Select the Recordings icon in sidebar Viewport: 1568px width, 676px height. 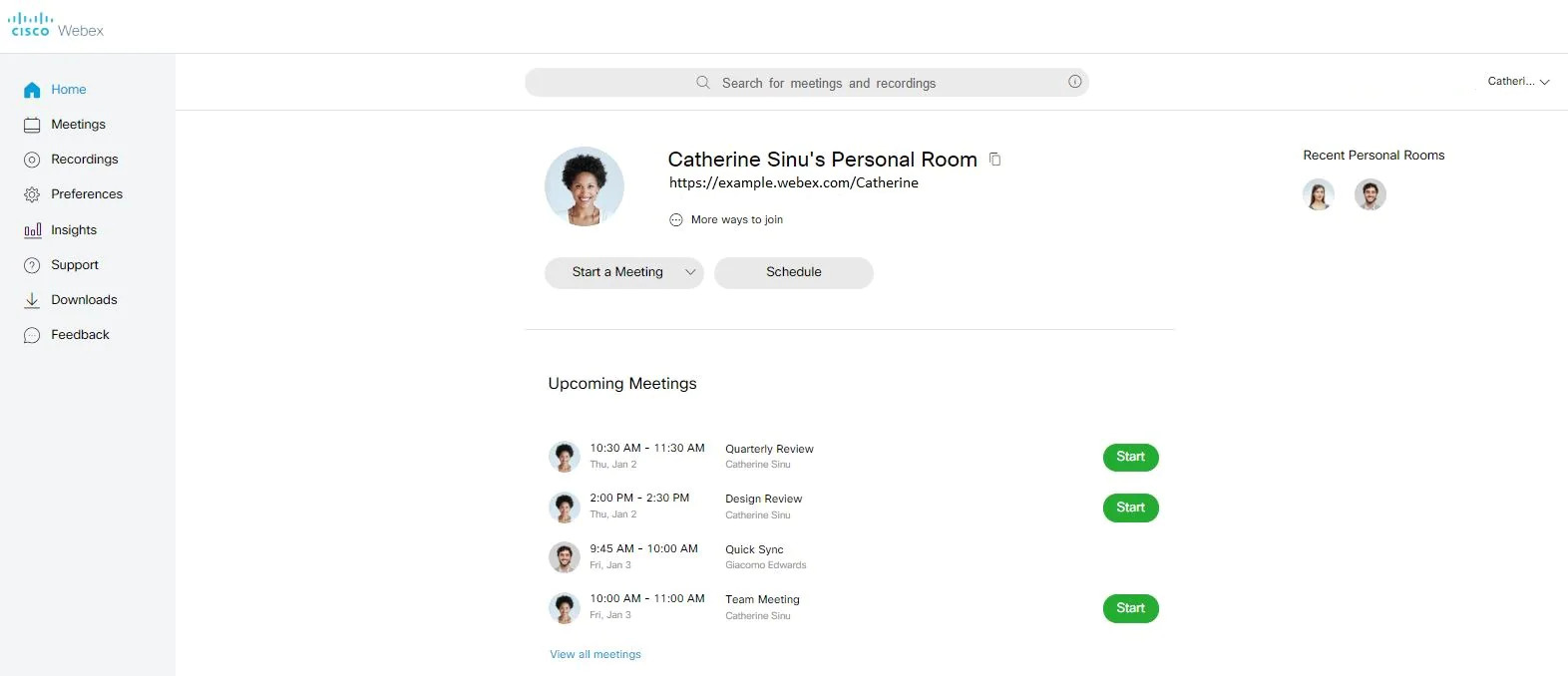tap(32, 160)
